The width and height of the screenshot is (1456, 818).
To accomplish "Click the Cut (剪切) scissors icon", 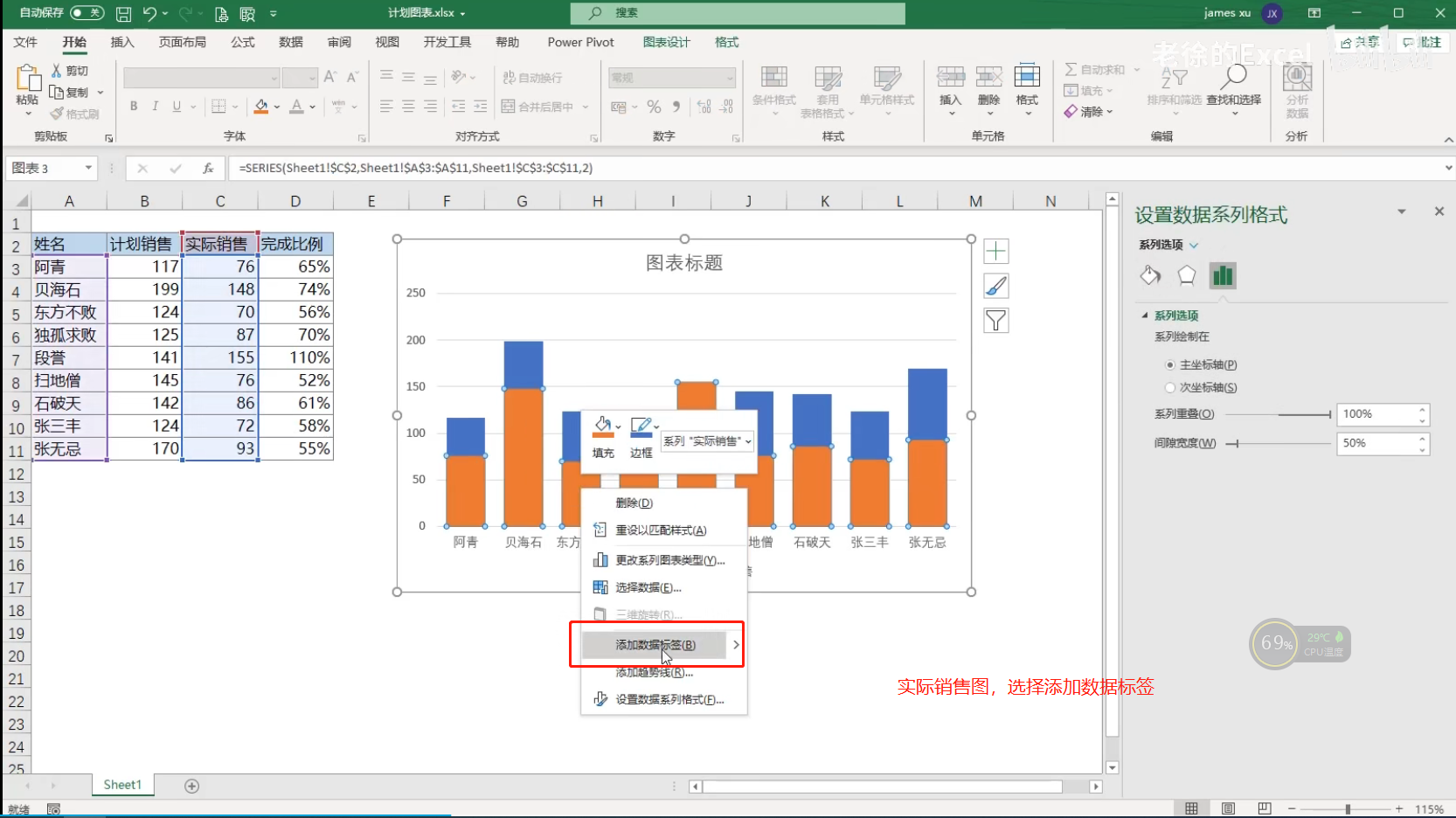I will 57,70.
